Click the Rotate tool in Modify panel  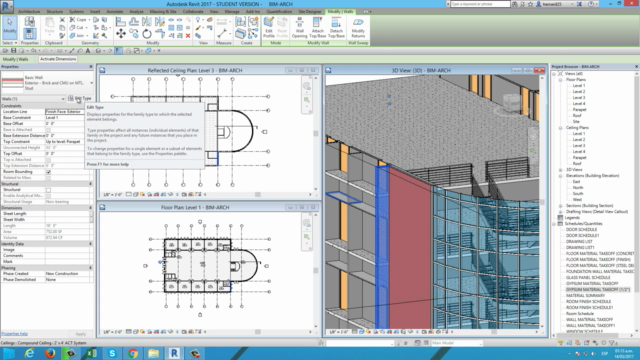pyautogui.click(x=147, y=34)
